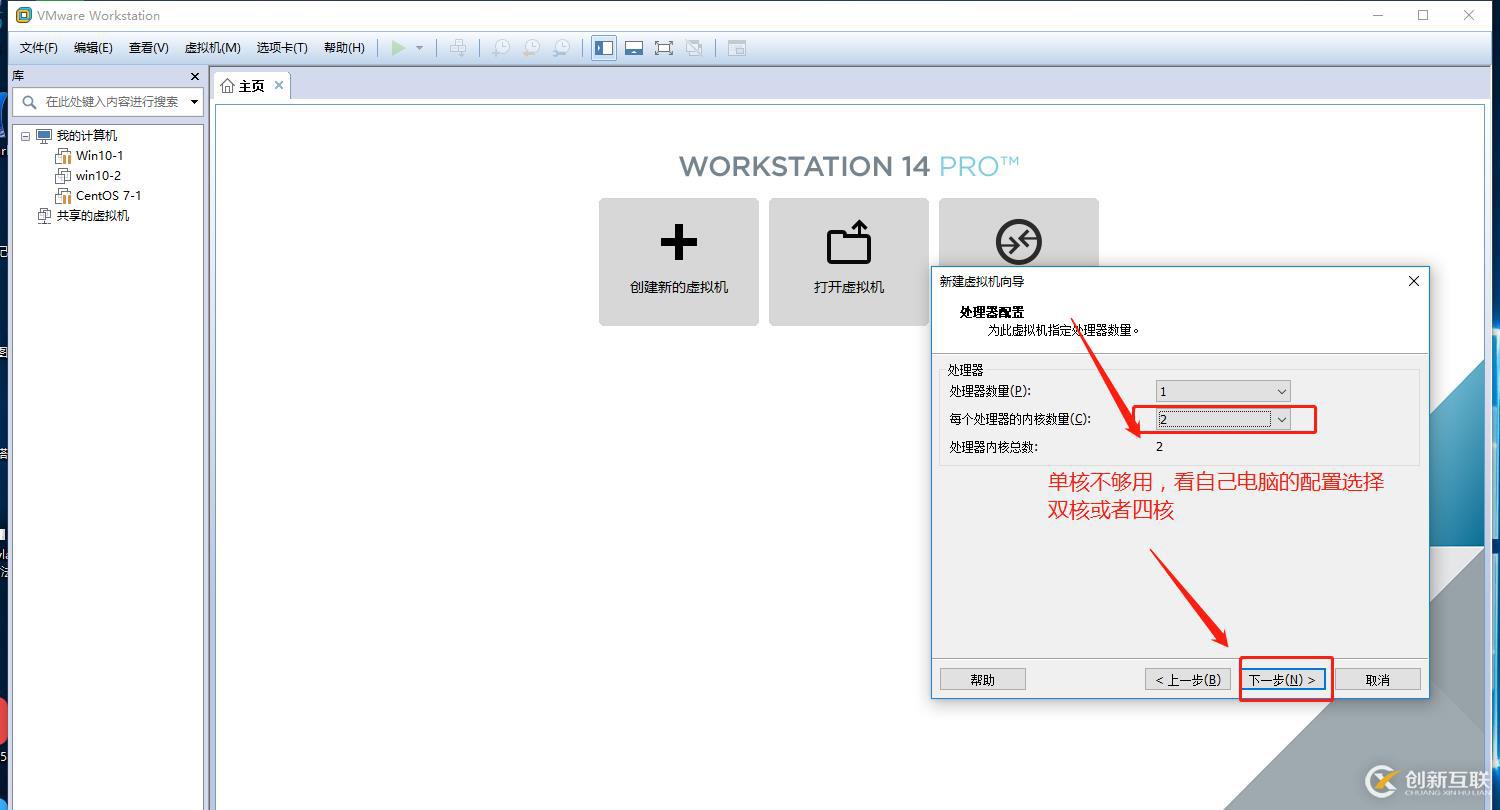Click the CentOS 7-1 VM icon

pyautogui.click(x=63, y=196)
